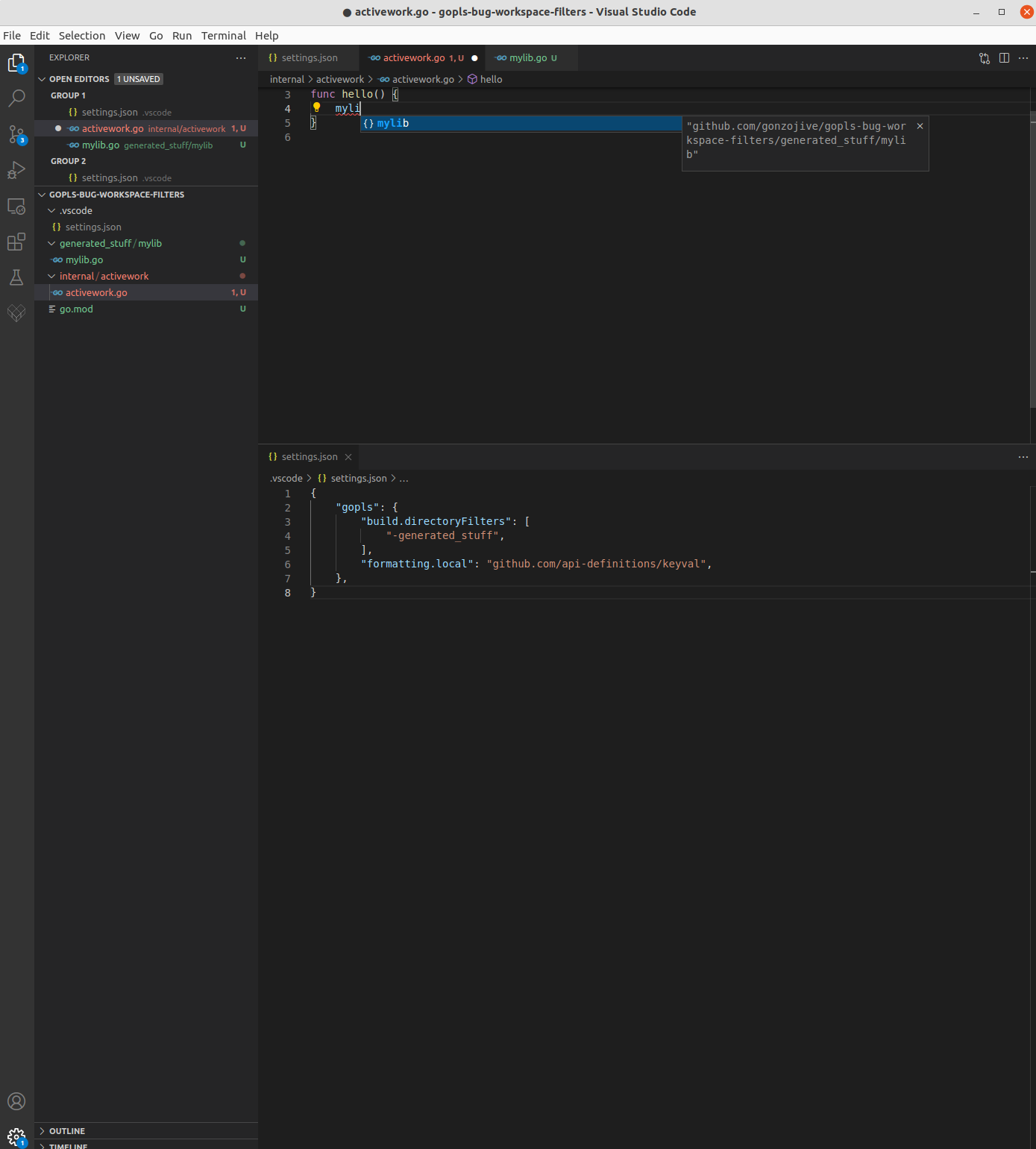This screenshot has height=1149, width=1036.
Task: Open the Terminal menu
Action: pos(224,35)
